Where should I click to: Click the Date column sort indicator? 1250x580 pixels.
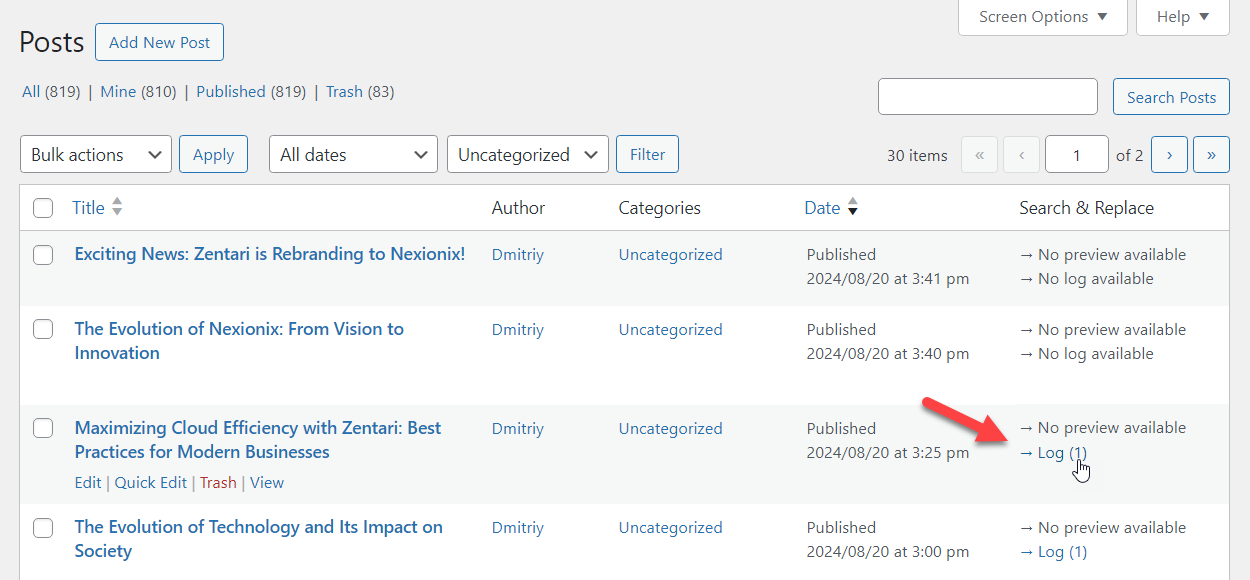coord(853,208)
